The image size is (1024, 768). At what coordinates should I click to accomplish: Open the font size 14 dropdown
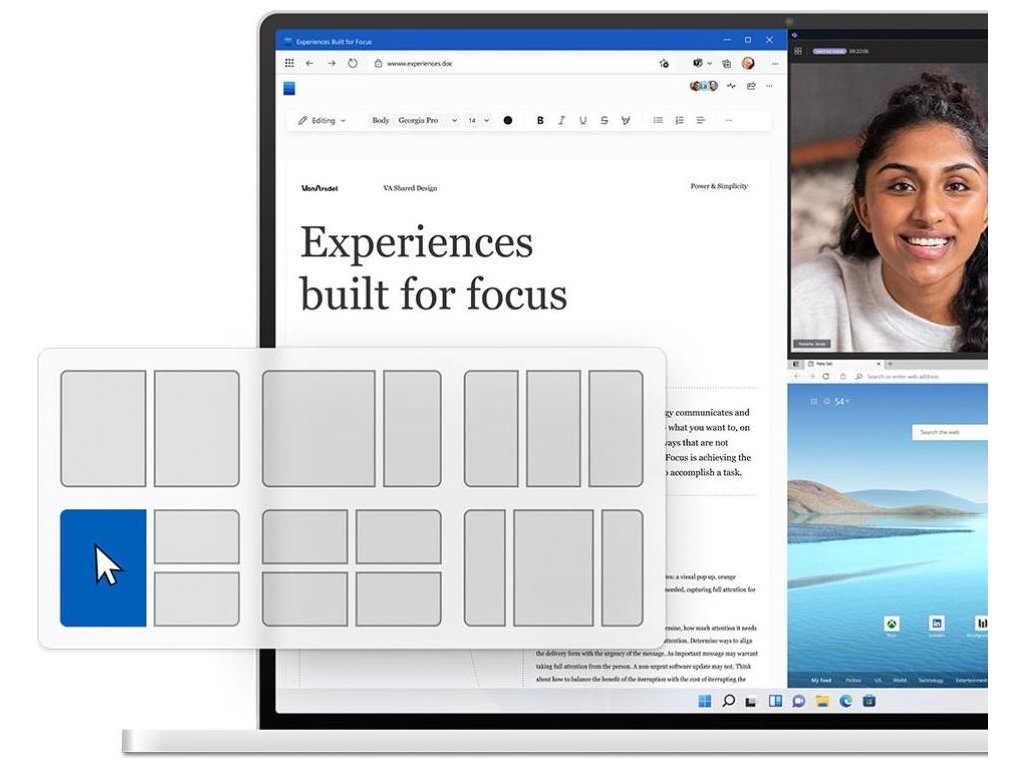point(479,120)
